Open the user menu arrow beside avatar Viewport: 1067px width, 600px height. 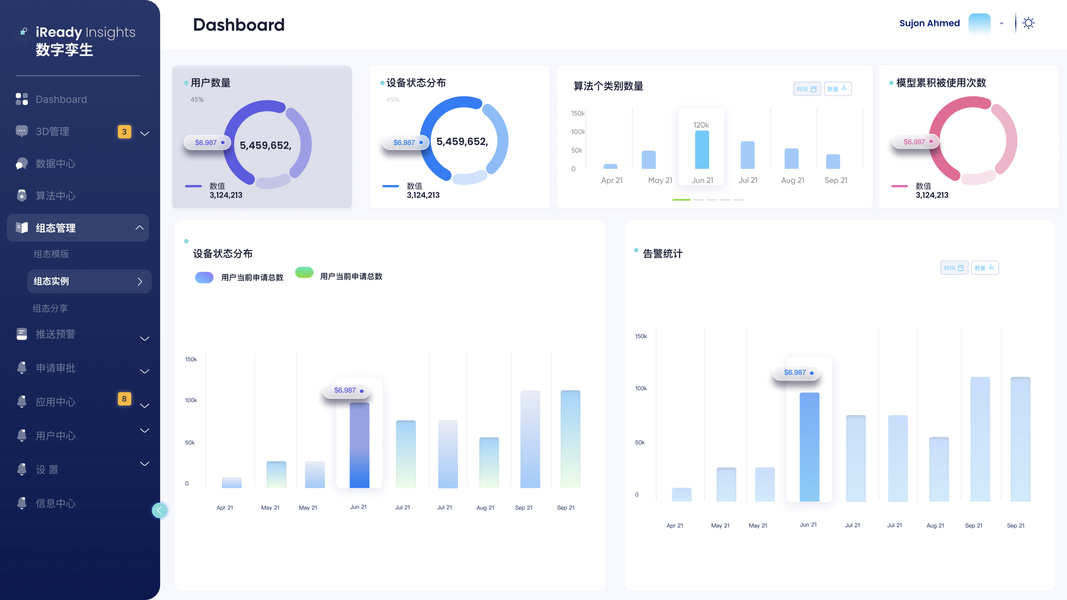click(x=1001, y=23)
